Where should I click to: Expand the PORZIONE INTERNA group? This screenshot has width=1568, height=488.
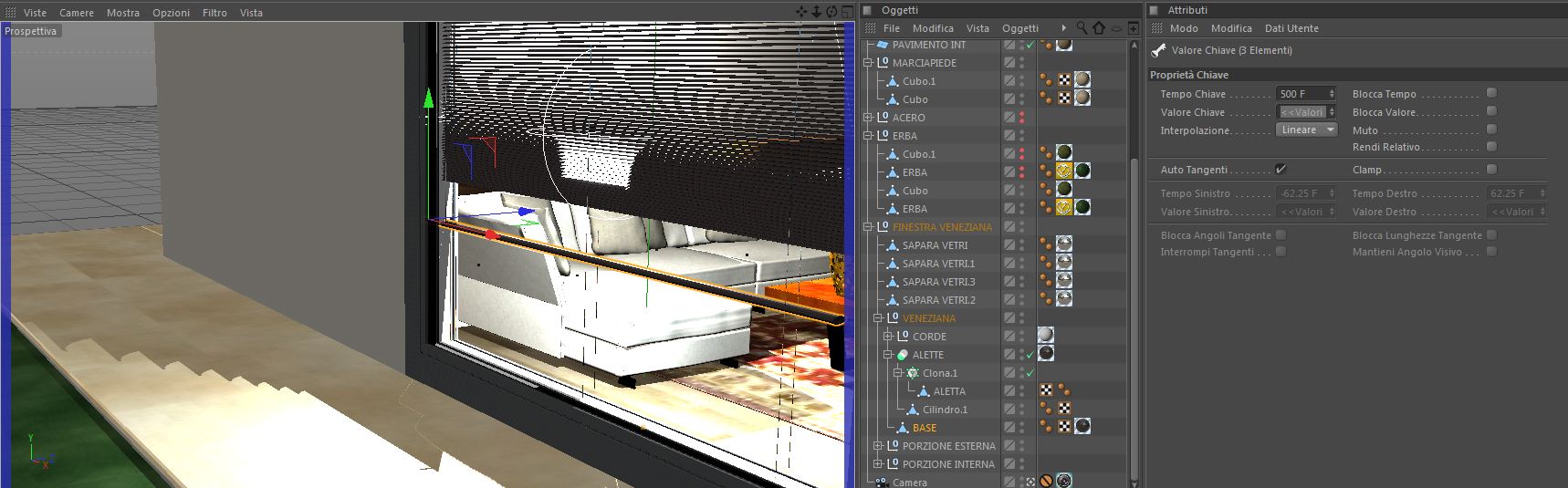(878, 464)
